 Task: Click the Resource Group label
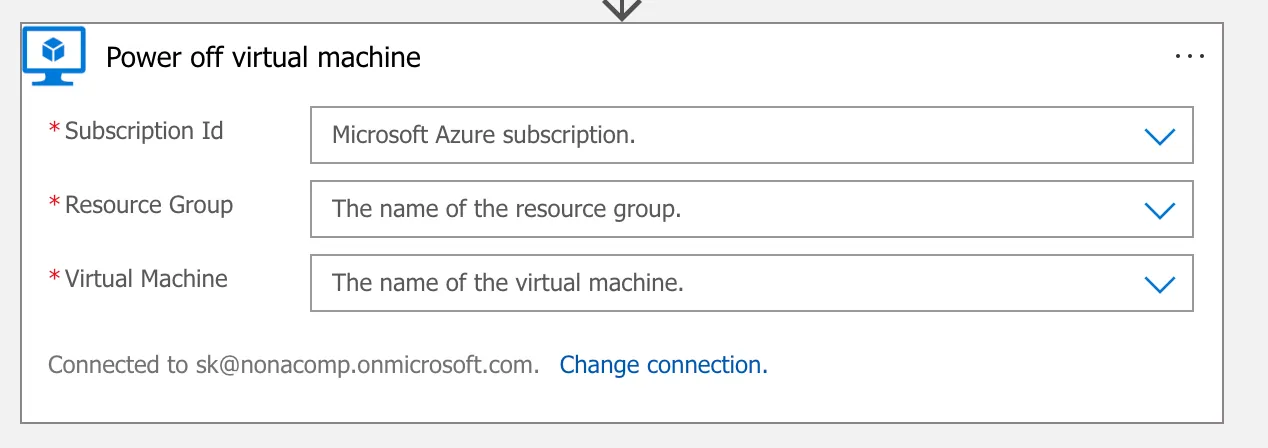(x=149, y=206)
